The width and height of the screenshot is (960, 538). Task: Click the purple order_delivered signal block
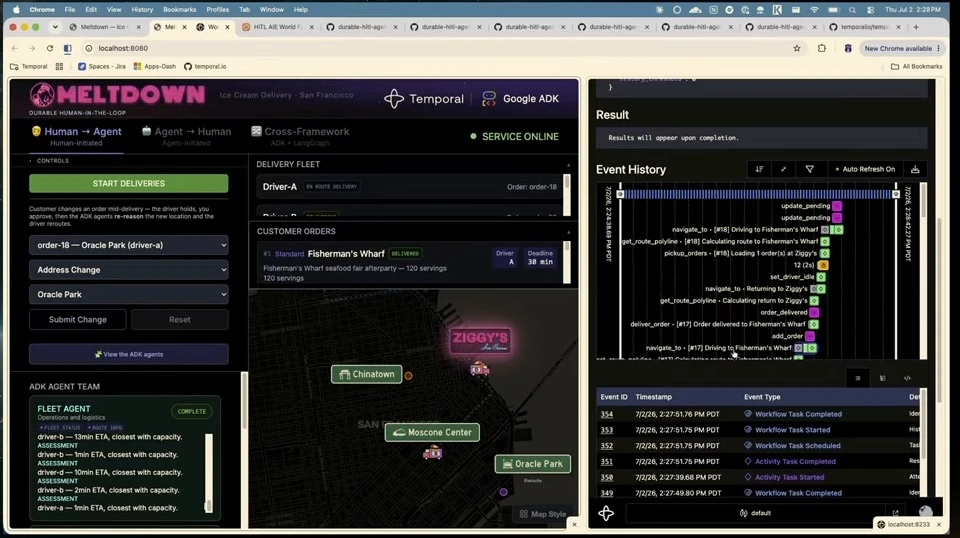814,312
